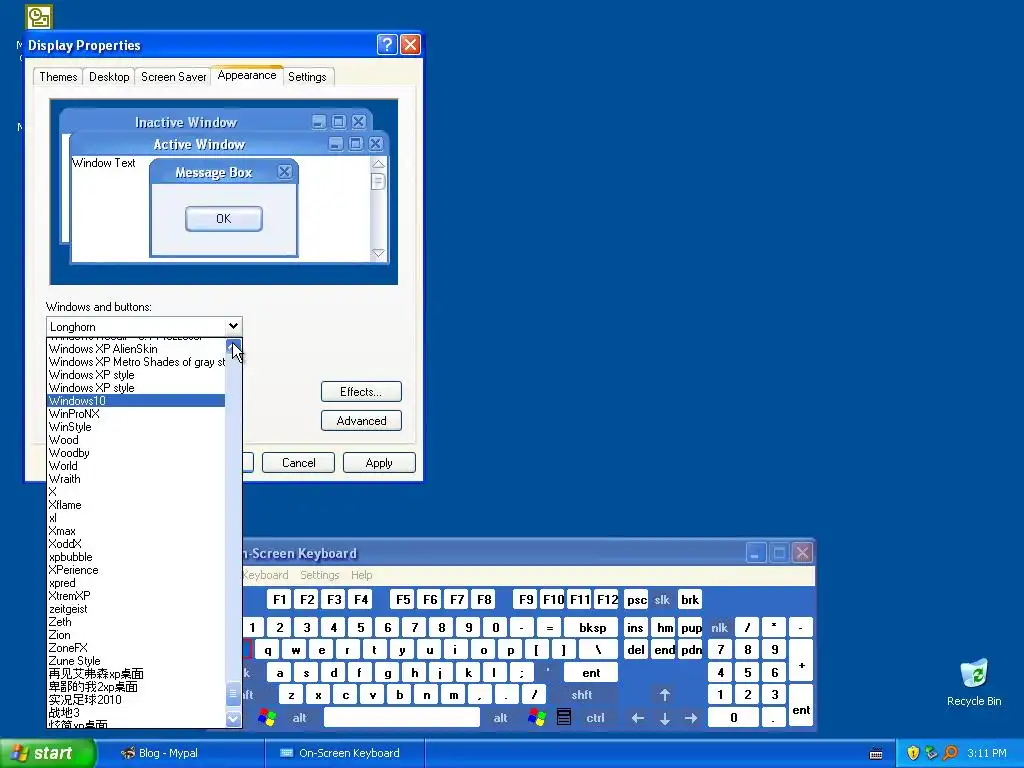Select WinProNX style in list
1024x768 pixels.
tap(136, 414)
